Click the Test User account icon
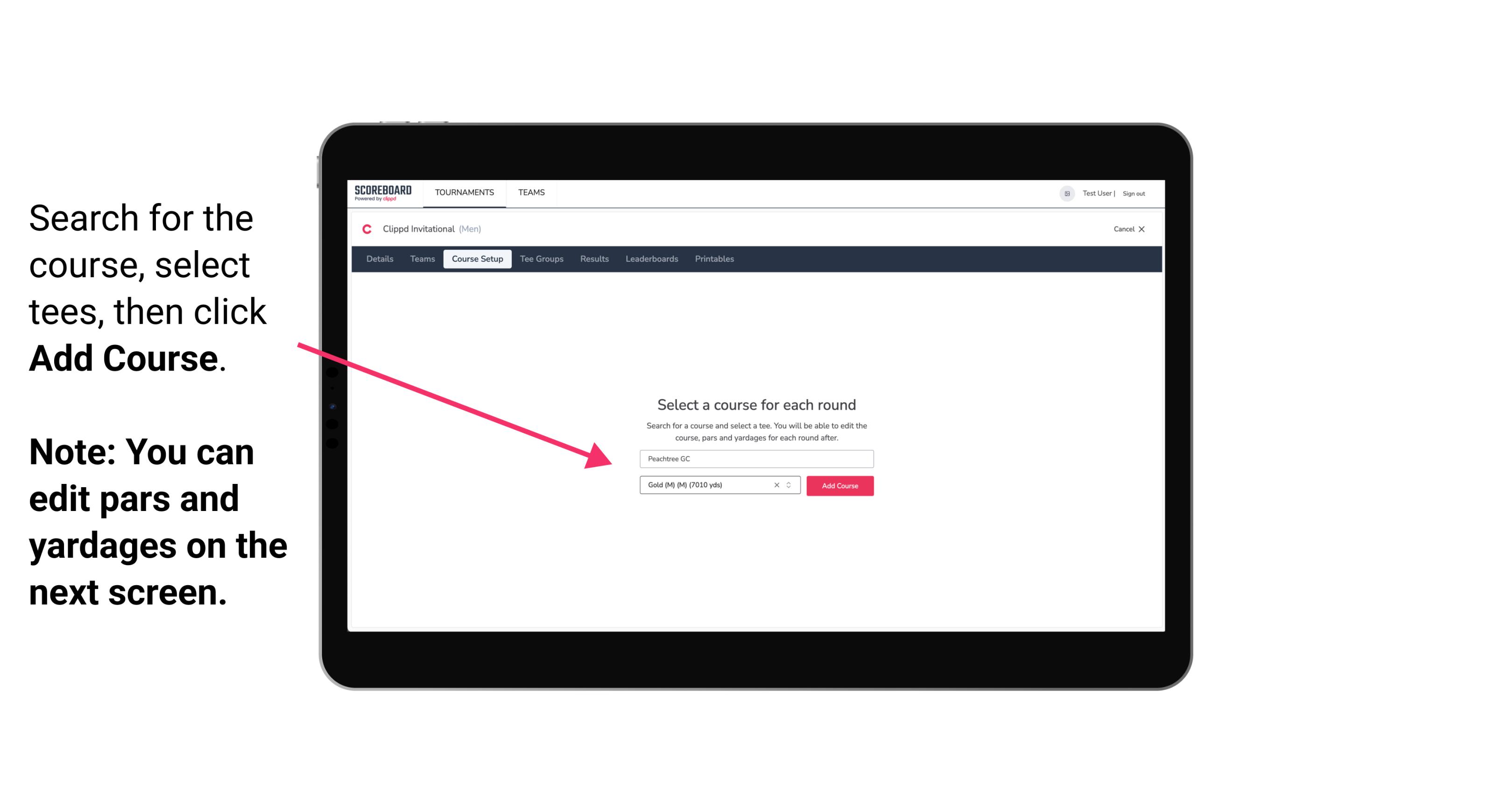1510x812 pixels. pos(1063,193)
